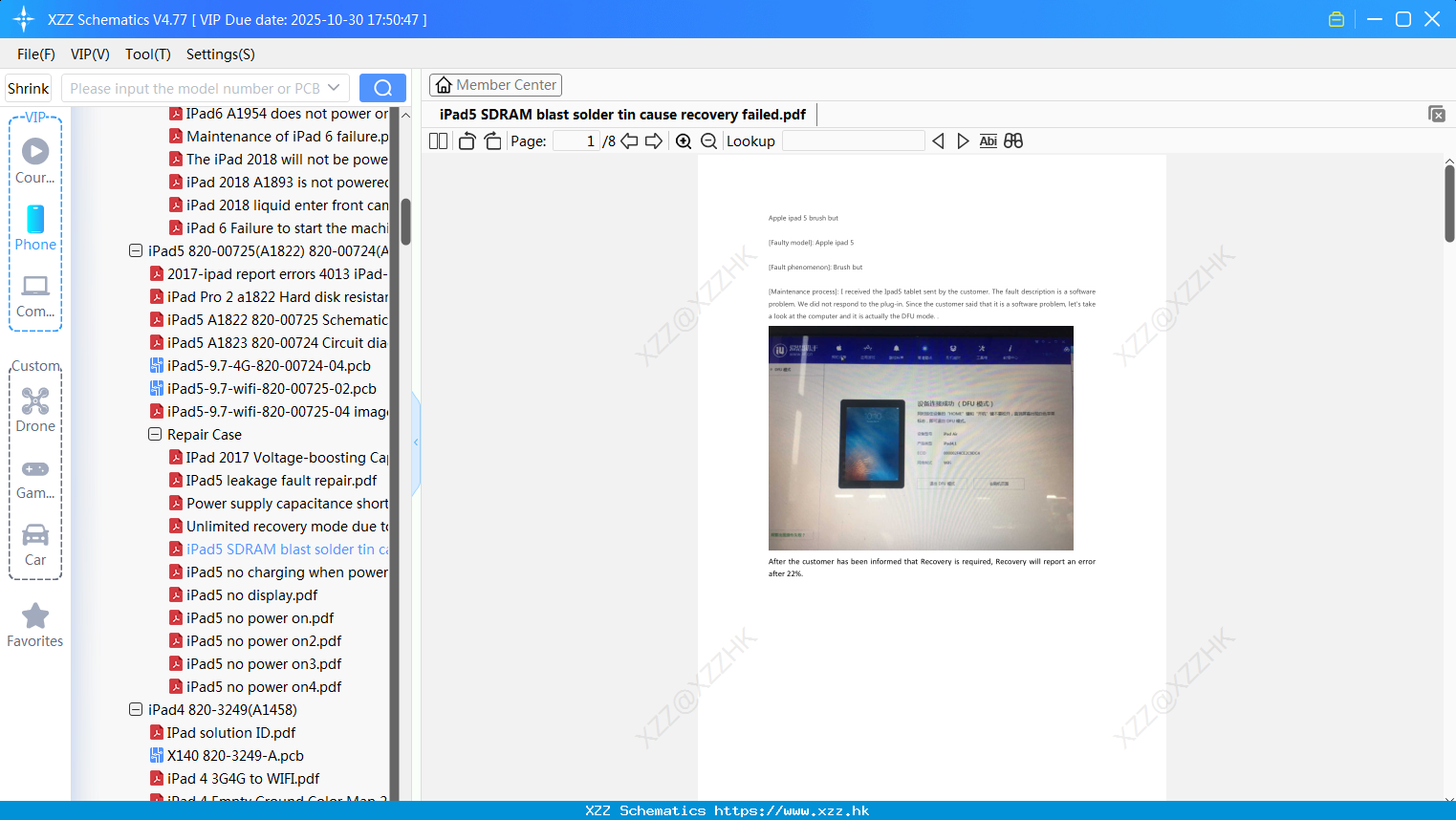
Task: Open iPad5-9.7-wifi-820-00725-02.pcb file
Action: [272, 389]
